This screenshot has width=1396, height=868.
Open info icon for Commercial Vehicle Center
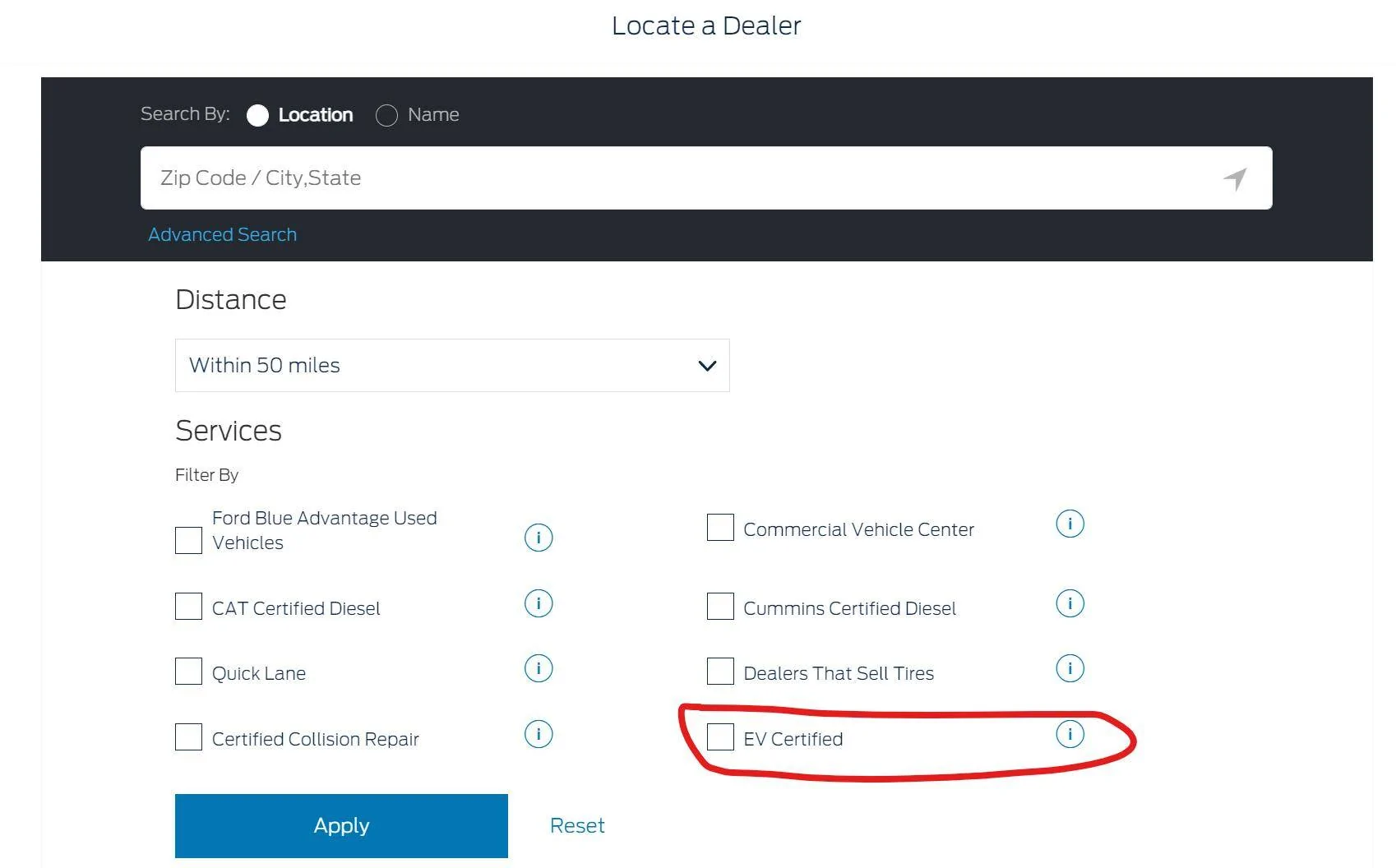pyautogui.click(x=1070, y=524)
